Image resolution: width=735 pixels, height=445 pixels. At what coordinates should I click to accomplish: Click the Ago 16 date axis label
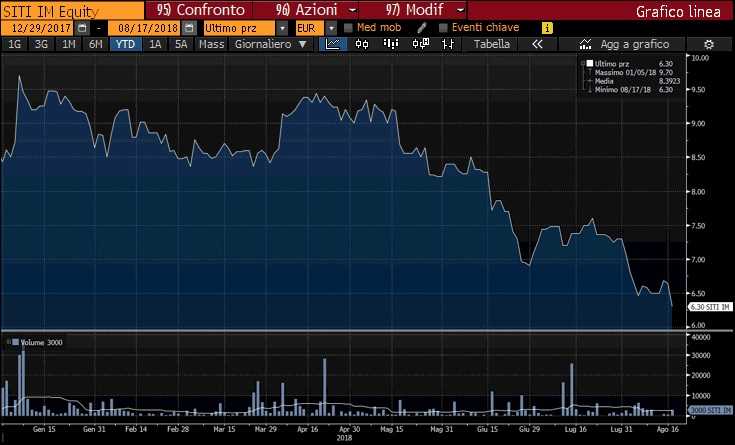click(x=668, y=429)
